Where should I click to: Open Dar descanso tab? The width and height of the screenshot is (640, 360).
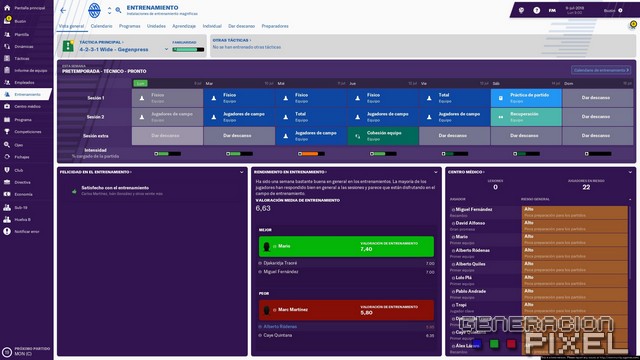[x=241, y=26]
